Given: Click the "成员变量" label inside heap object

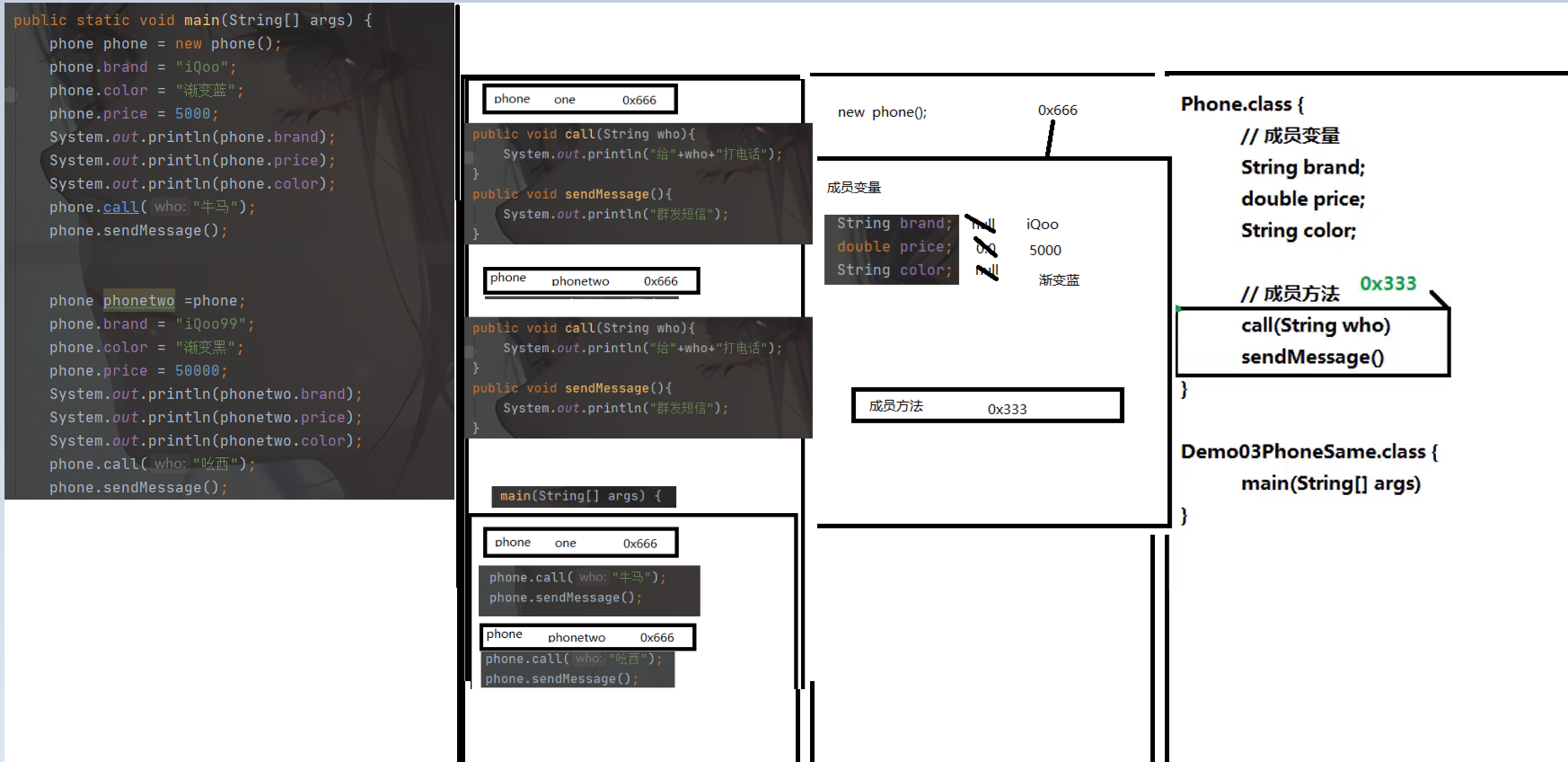Looking at the screenshot, I should click(854, 188).
